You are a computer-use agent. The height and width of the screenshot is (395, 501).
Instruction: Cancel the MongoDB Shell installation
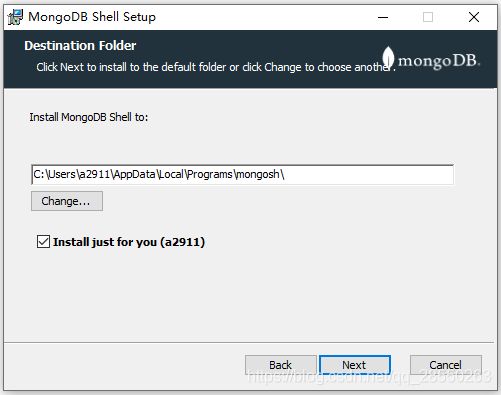point(446,365)
